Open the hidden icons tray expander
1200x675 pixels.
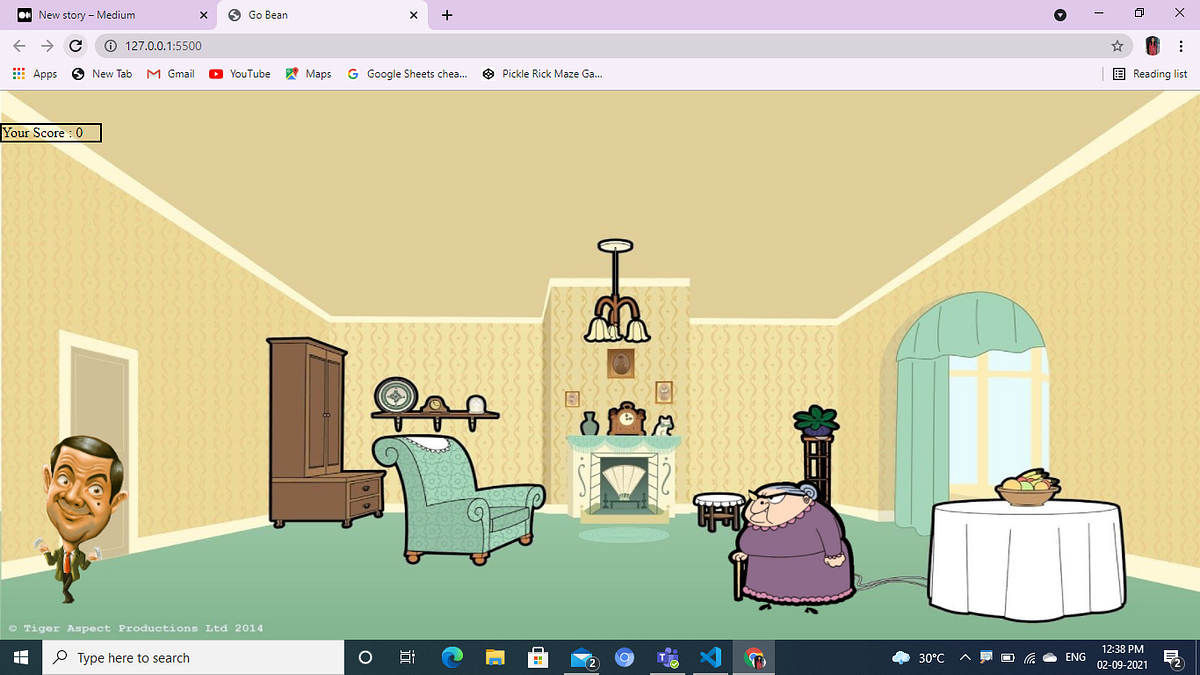coord(965,657)
